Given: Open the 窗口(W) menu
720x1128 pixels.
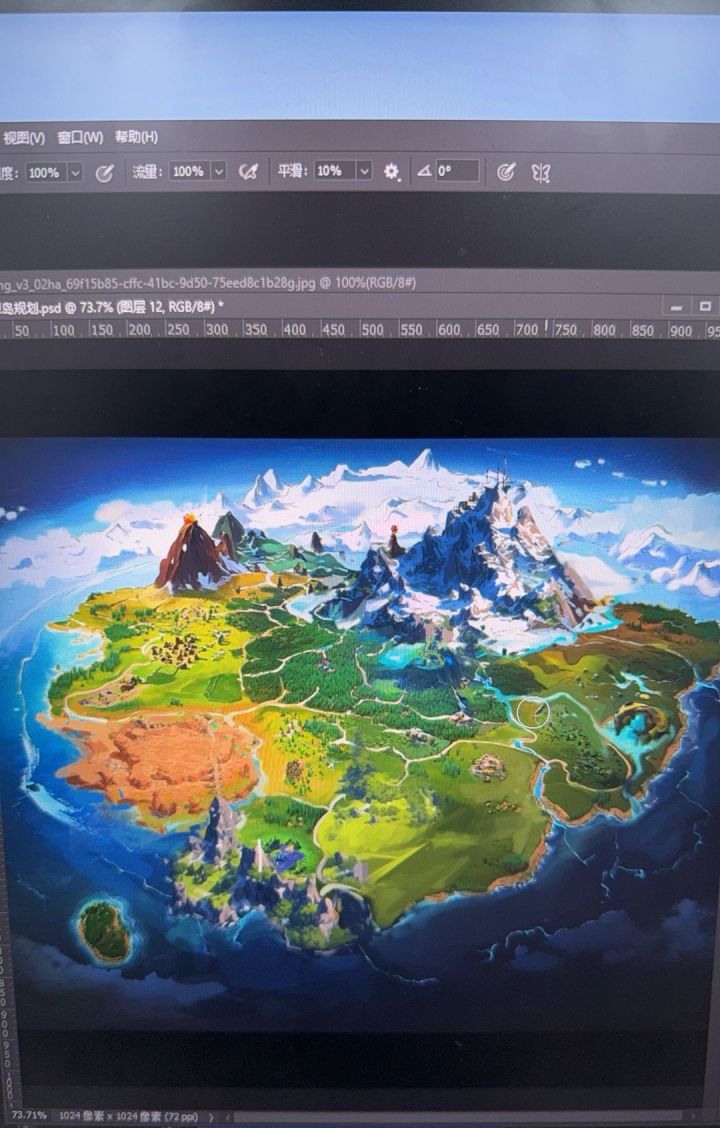Looking at the screenshot, I should [80, 137].
